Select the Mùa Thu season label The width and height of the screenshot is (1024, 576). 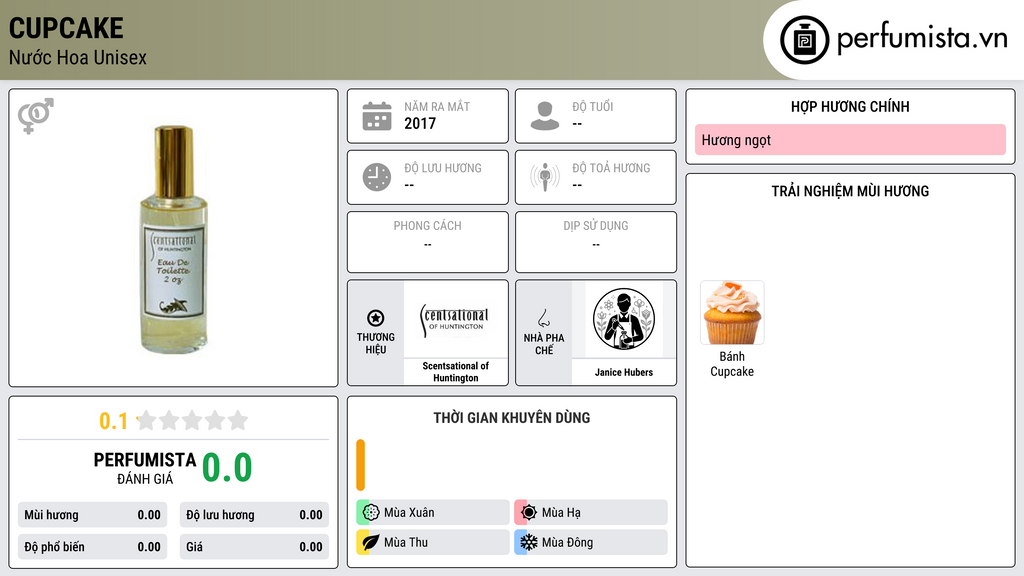[406, 542]
